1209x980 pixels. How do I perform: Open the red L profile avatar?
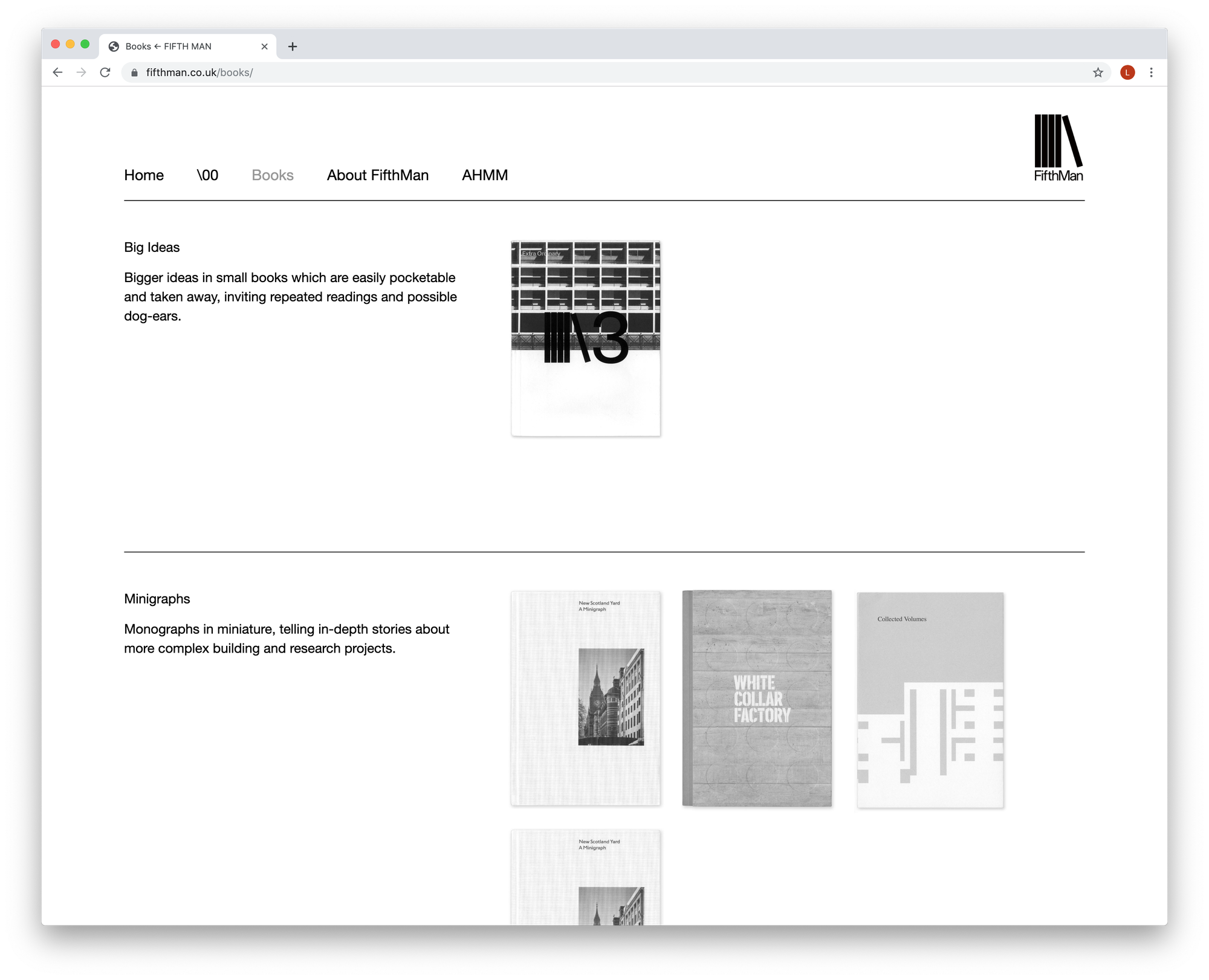point(1127,73)
